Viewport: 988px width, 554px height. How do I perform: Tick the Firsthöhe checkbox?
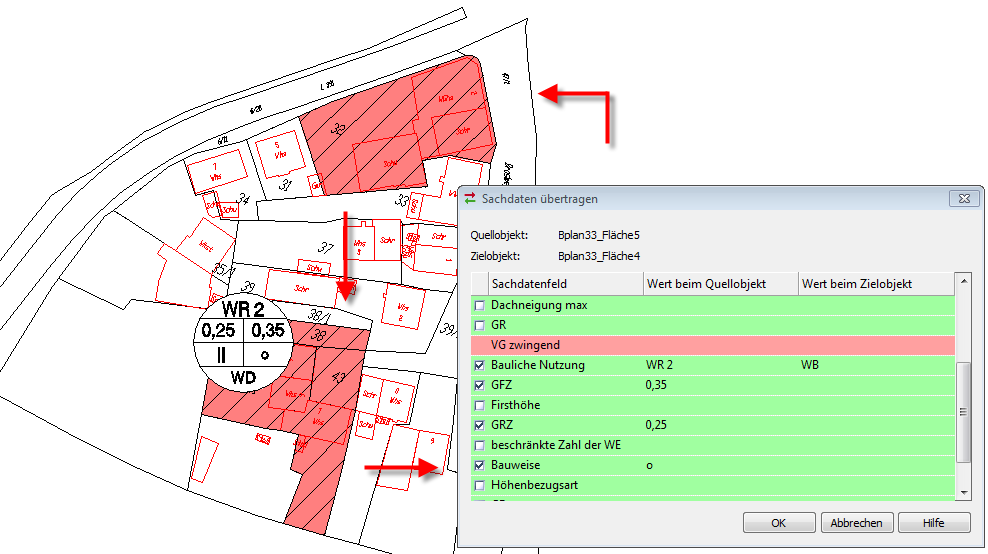[479, 405]
